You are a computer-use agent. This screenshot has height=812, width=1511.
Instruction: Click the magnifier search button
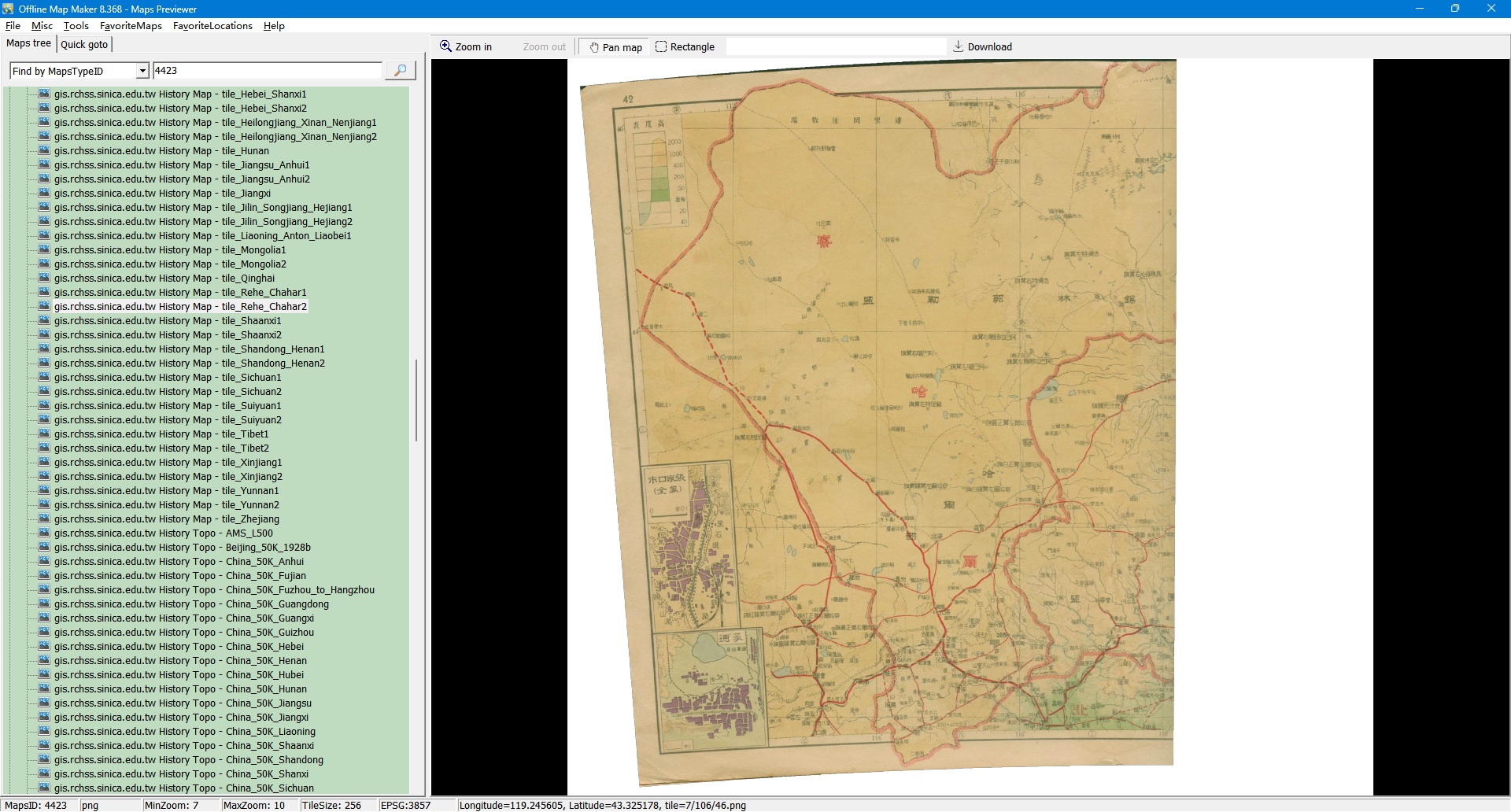[x=400, y=71]
